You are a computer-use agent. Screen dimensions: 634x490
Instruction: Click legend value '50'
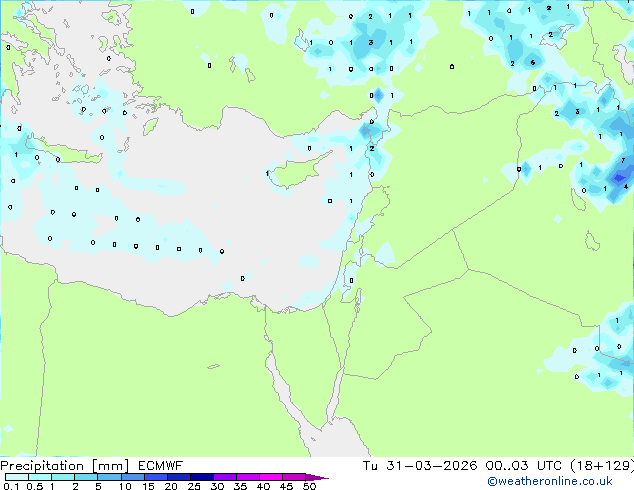tap(309, 486)
